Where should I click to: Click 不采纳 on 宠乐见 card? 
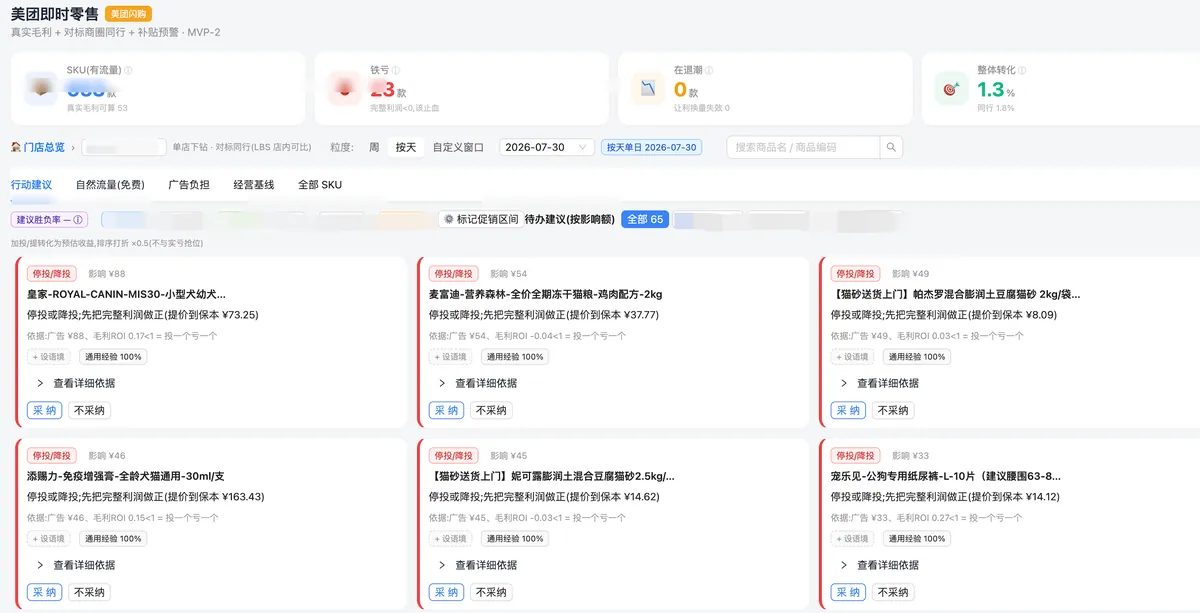(x=893, y=592)
